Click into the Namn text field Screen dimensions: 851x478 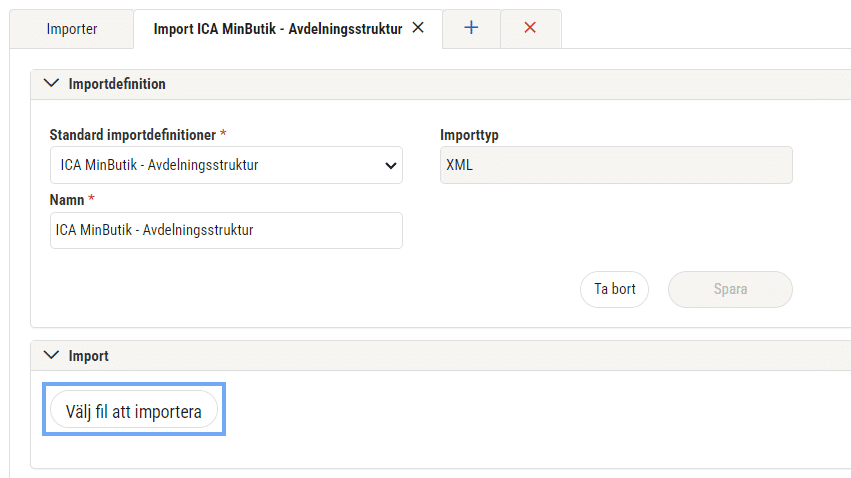tap(226, 230)
